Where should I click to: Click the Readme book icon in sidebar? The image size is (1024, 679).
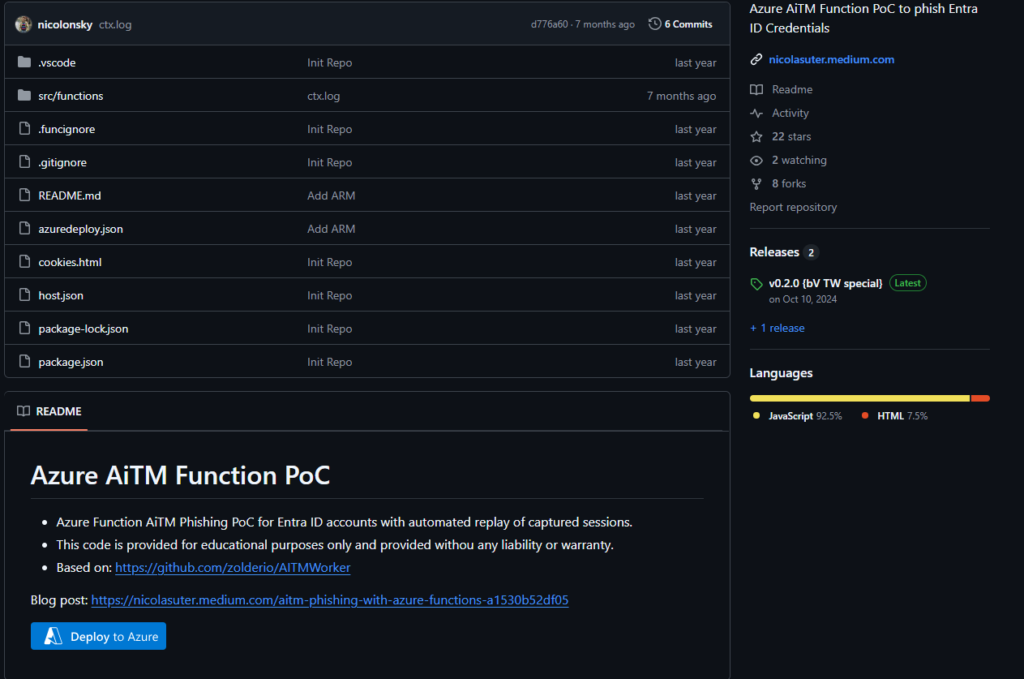click(756, 89)
